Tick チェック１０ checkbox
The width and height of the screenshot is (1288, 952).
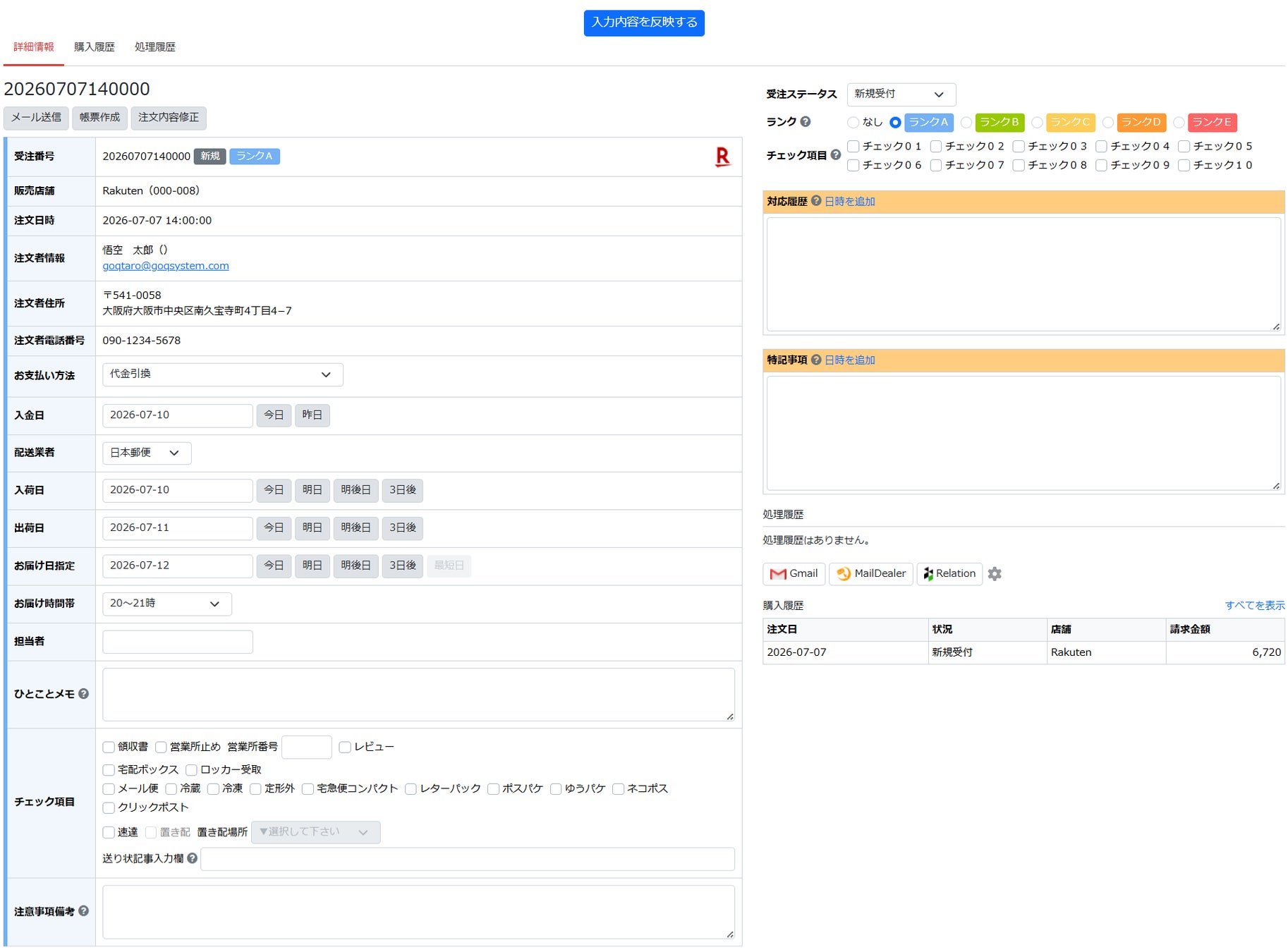pos(1184,166)
